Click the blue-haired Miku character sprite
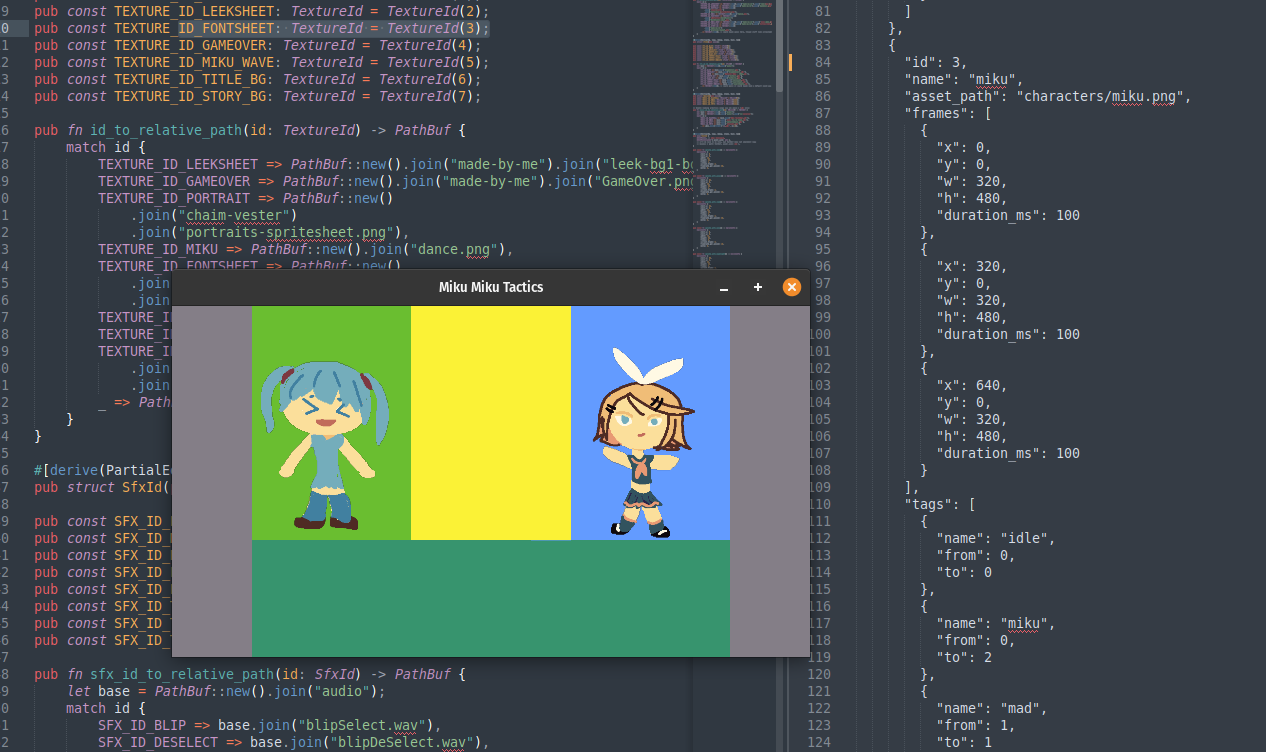Image resolution: width=1266 pixels, height=752 pixels. click(x=324, y=444)
